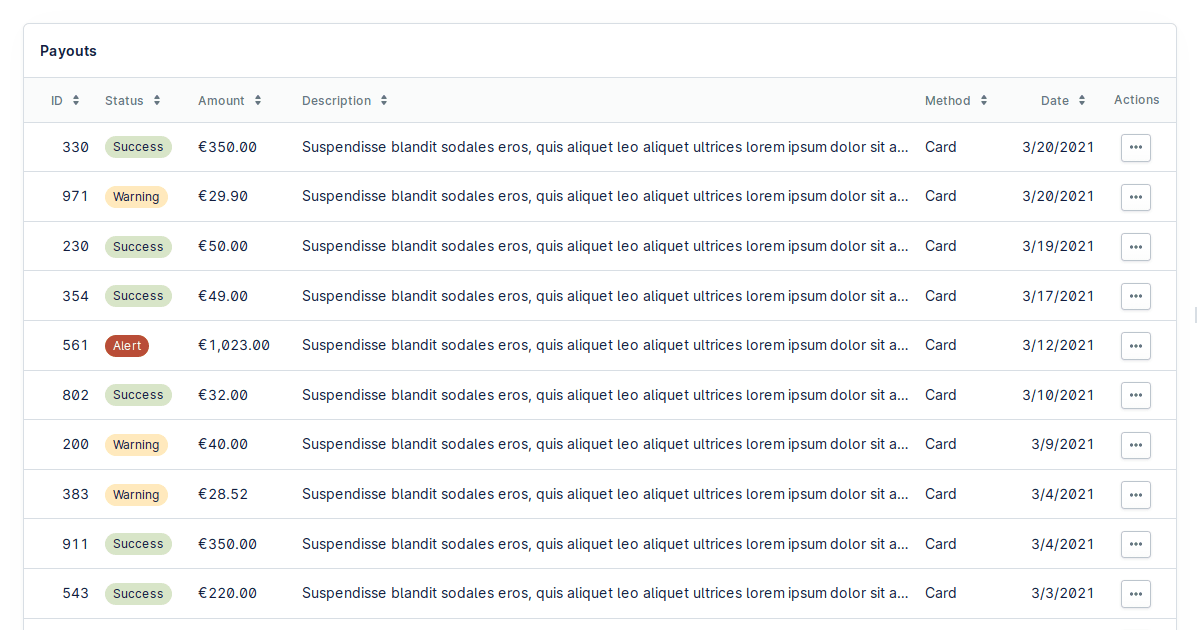
Task: Open actions menu for payout 911
Action: pos(1135,544)
